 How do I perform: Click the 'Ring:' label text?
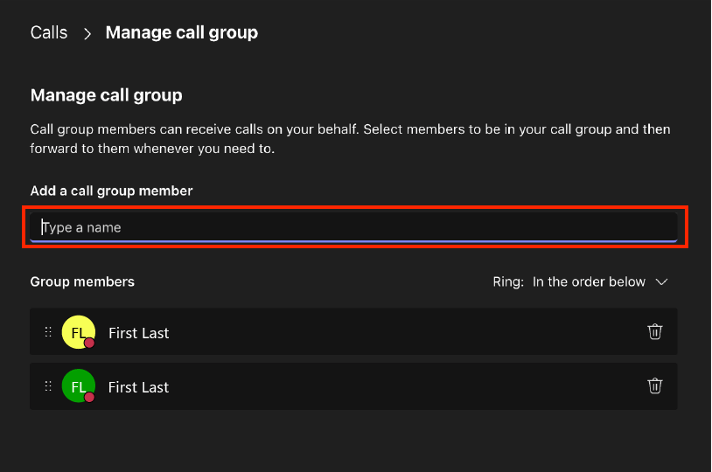pos(508,282)
